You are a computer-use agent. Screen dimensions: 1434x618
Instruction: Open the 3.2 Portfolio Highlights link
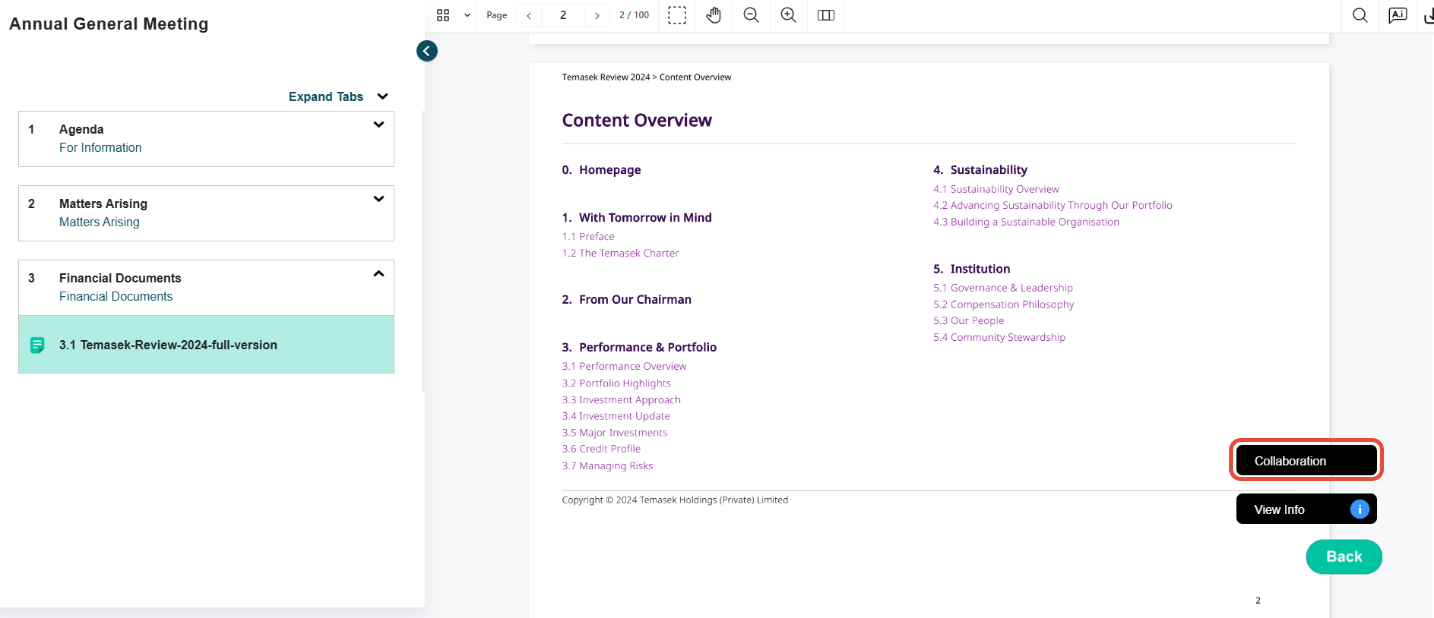tap(616, 383)
